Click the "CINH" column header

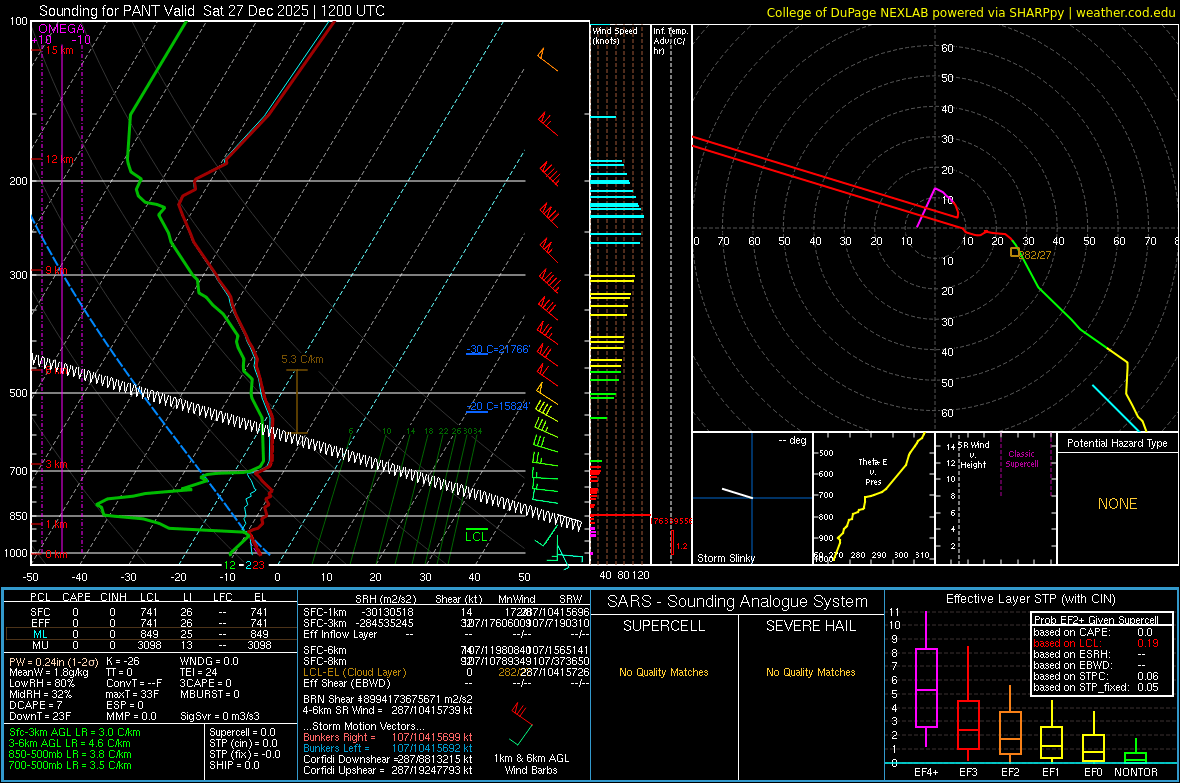tap(113, 596)
